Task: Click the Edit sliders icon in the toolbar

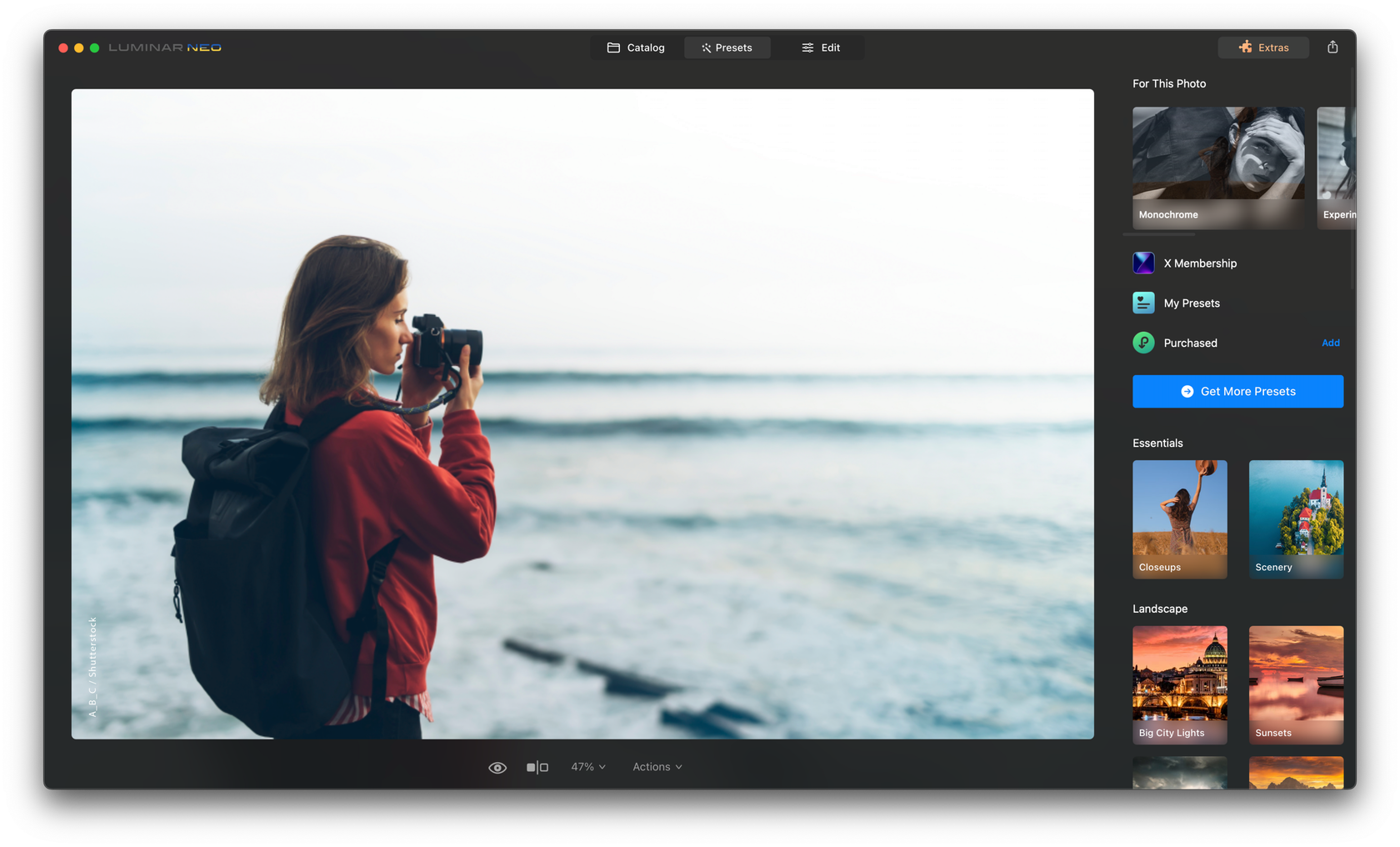Action: [x=805, y=48]
